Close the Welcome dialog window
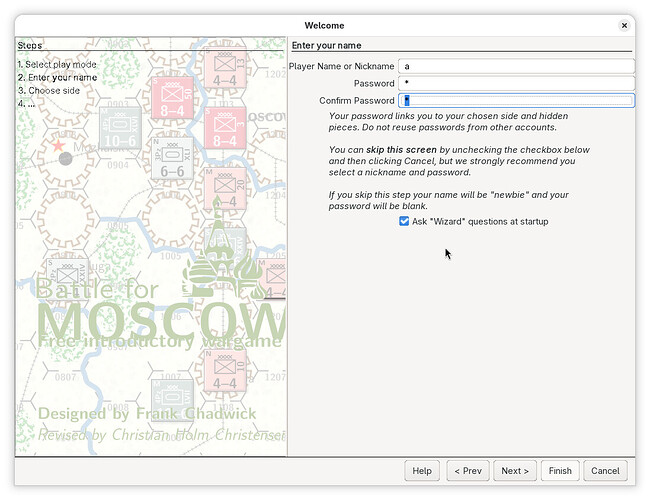The width and height of the screenshot is (649, 500). (x=624, y=25)
